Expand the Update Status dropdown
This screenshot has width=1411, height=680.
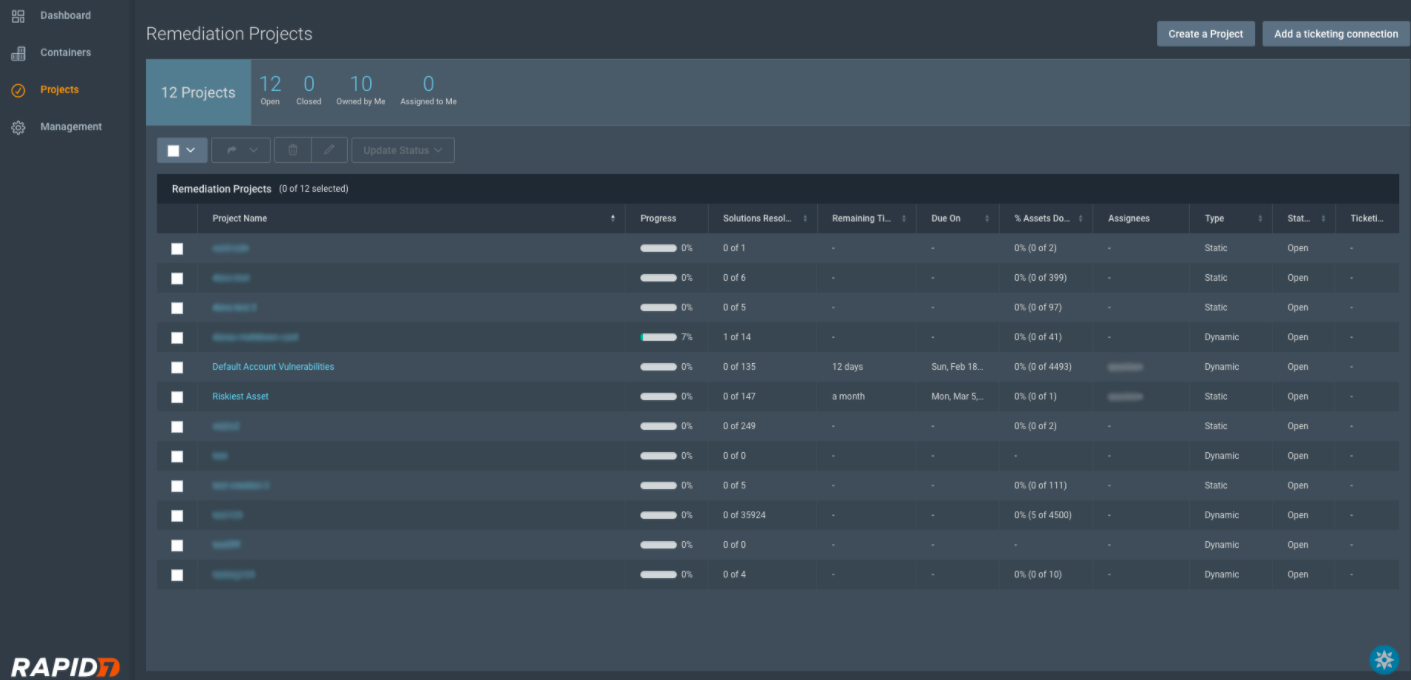tap(403, 150)
